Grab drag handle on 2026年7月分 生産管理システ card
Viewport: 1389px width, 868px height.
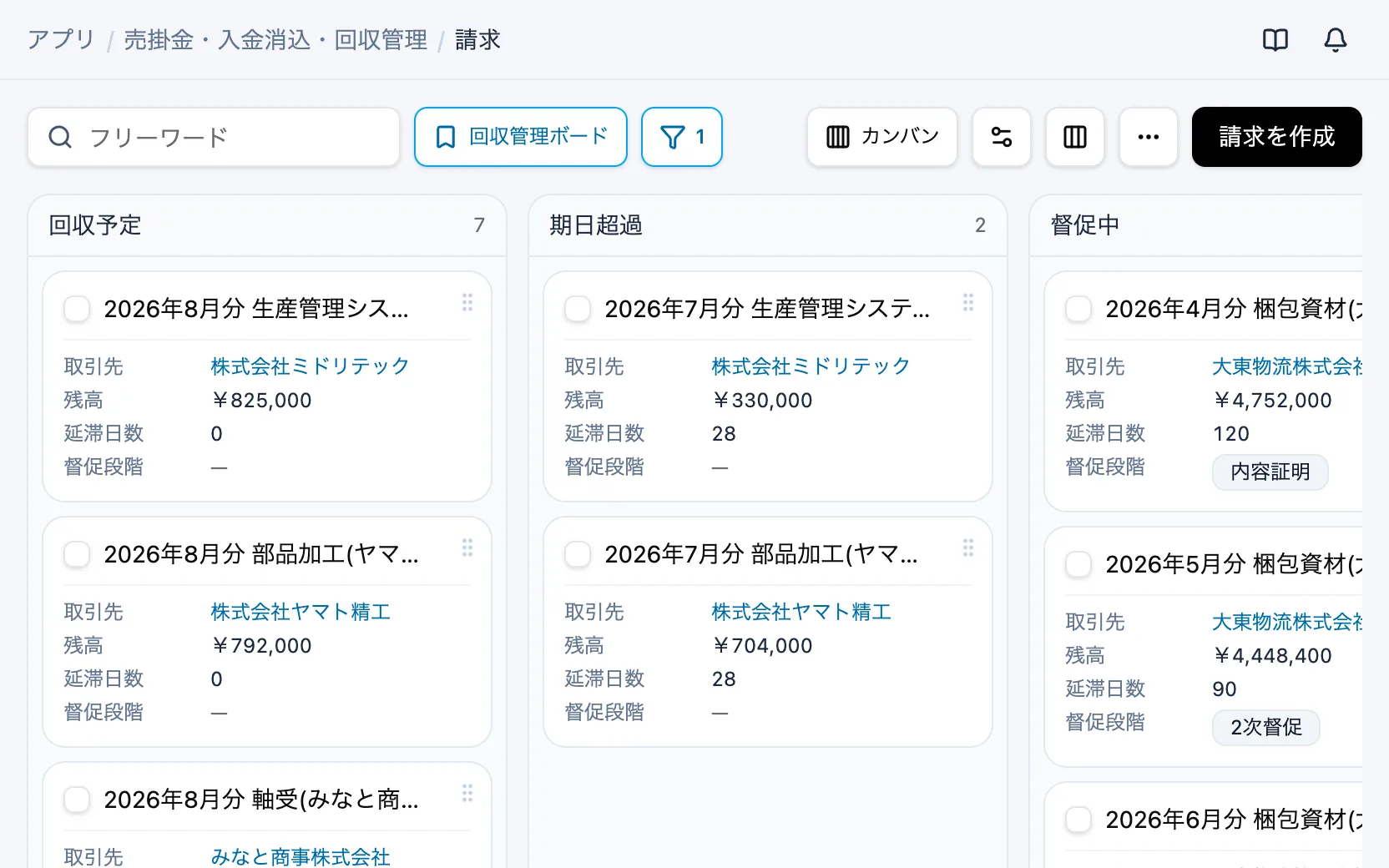point(968,302)
